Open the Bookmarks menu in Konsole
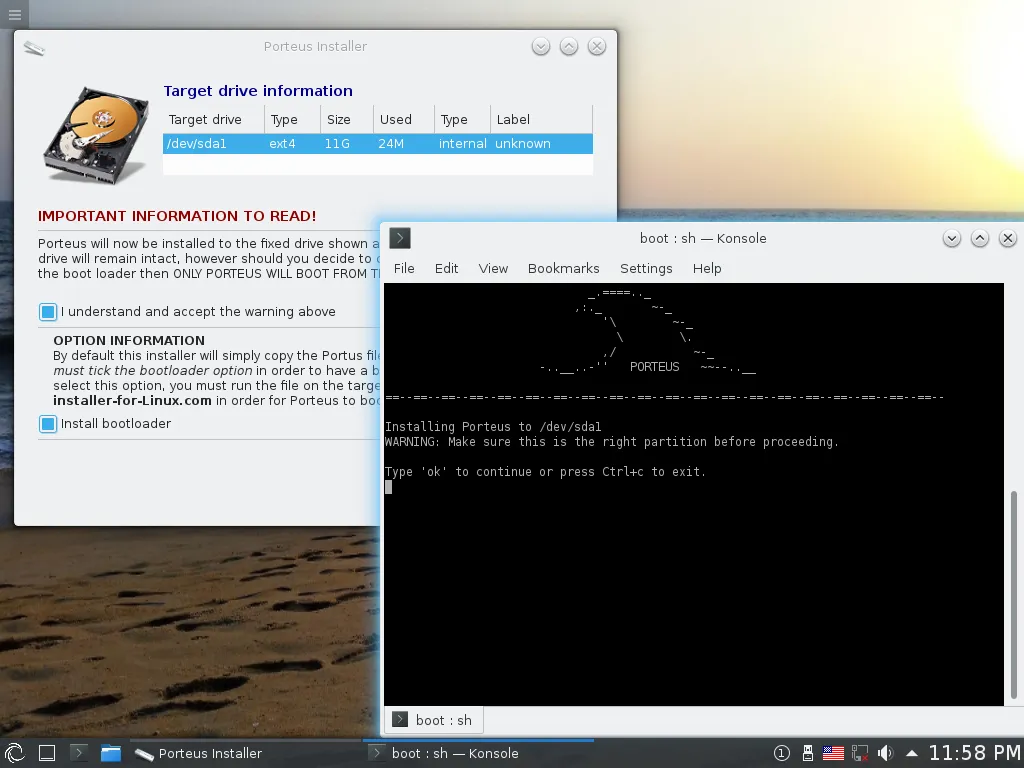 (x=563, y=268)
